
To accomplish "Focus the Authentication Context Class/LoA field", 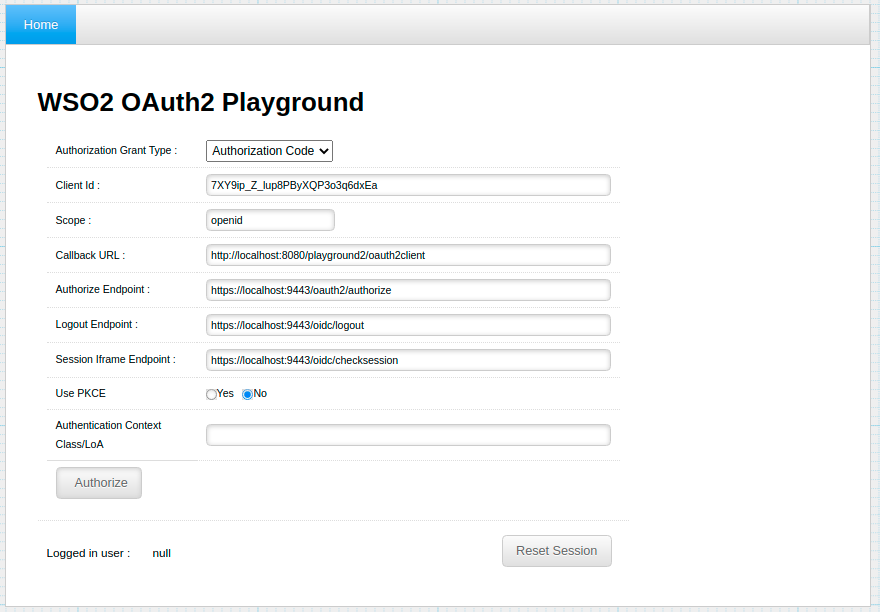I will tap(408, 435).
